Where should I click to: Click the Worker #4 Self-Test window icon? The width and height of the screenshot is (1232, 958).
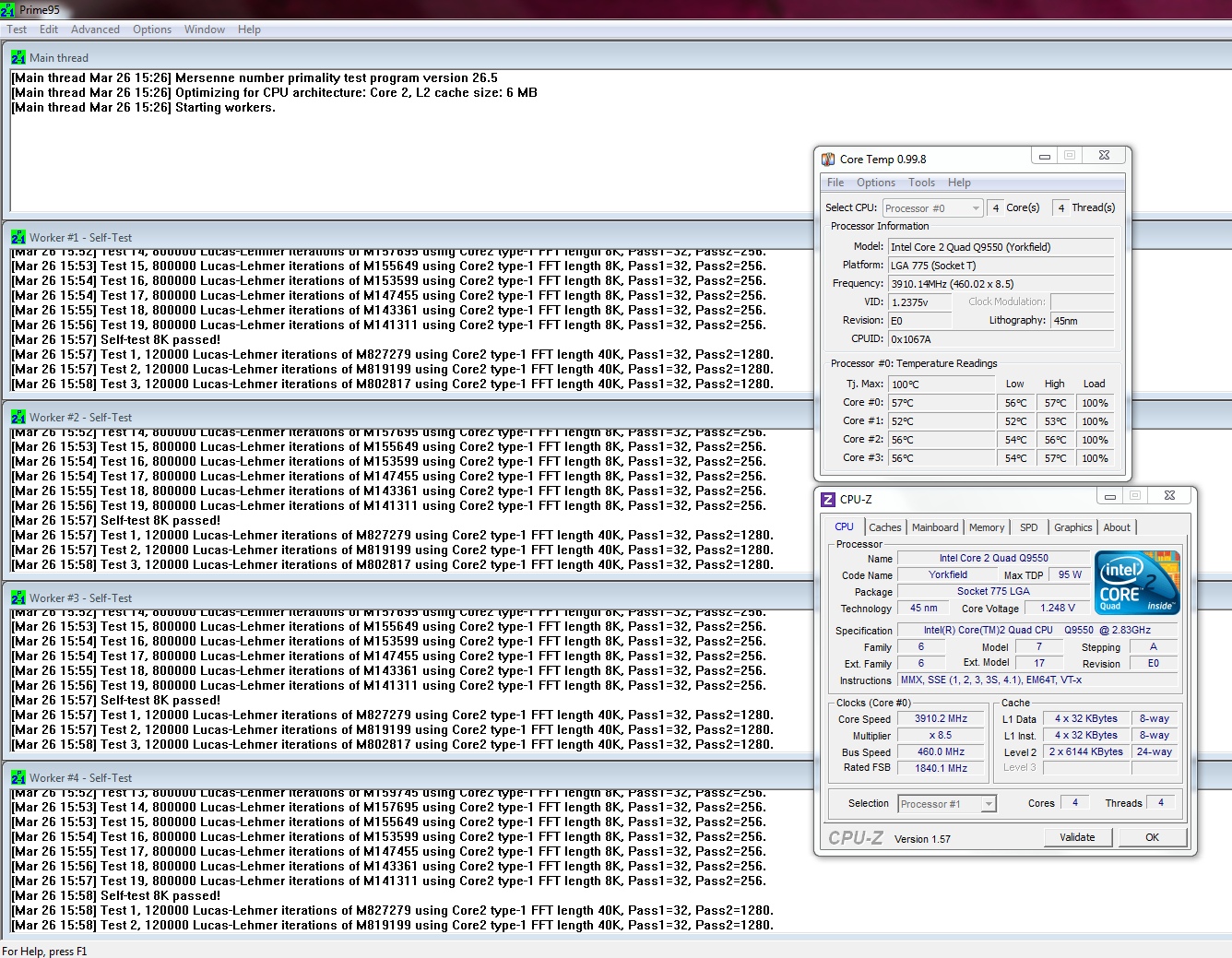click(x=18, y=777)
